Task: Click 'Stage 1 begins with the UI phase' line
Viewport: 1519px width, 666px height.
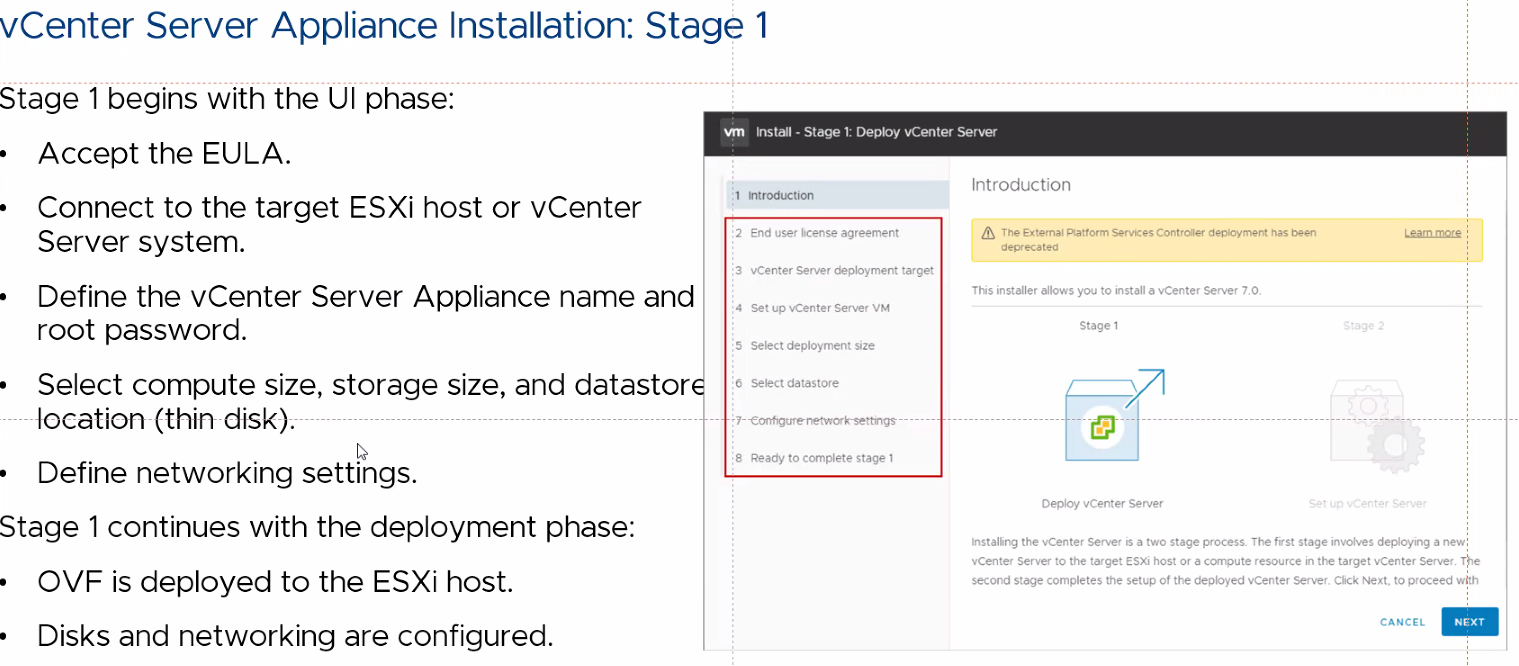Action: 227,99
